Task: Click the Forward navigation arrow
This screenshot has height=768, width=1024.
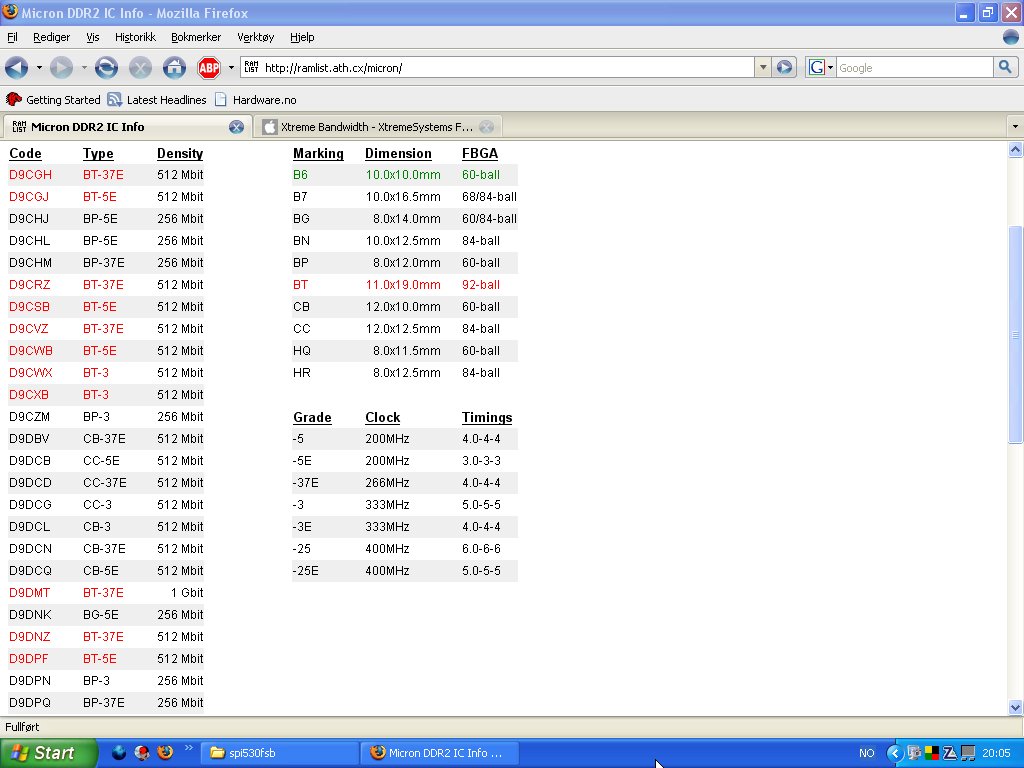Action: (x=61, y=67)
